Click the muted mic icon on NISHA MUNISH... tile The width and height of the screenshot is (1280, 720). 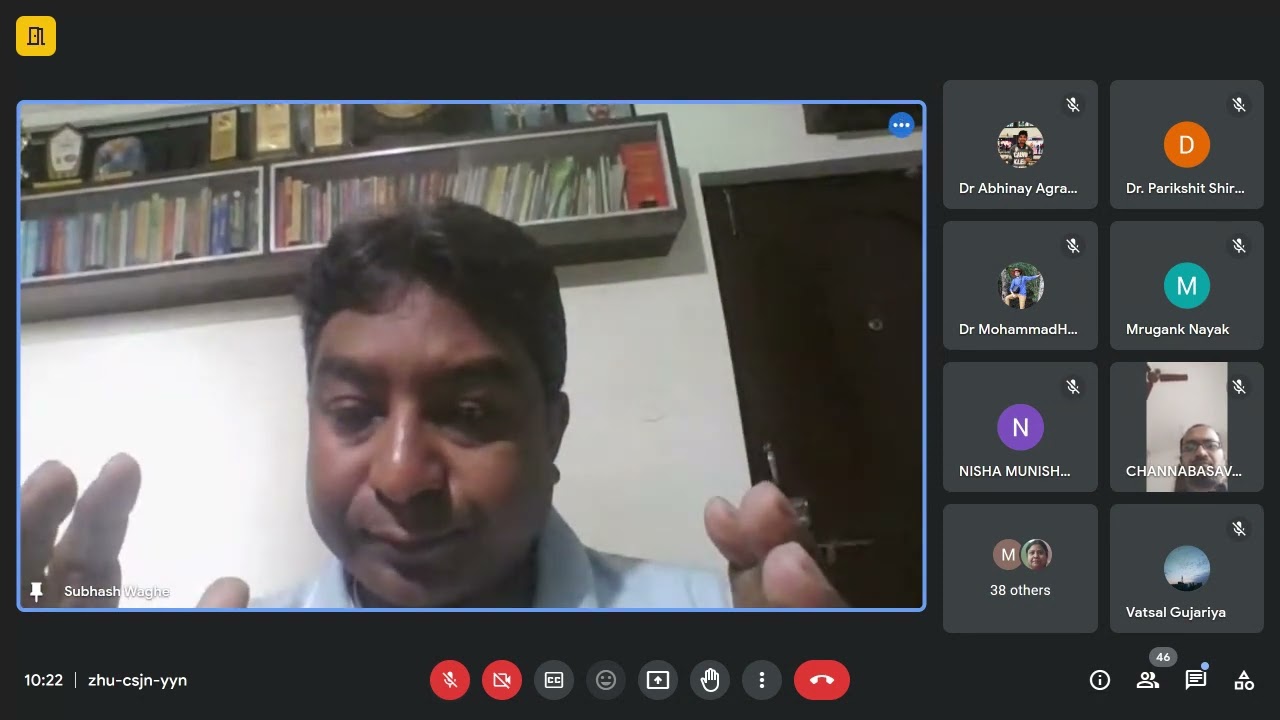click(1073, 386)
